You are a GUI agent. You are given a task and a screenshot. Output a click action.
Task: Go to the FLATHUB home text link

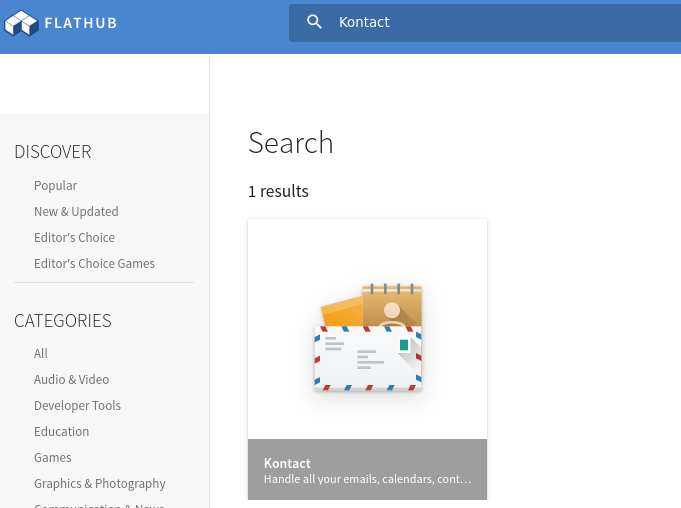point(81,23)
